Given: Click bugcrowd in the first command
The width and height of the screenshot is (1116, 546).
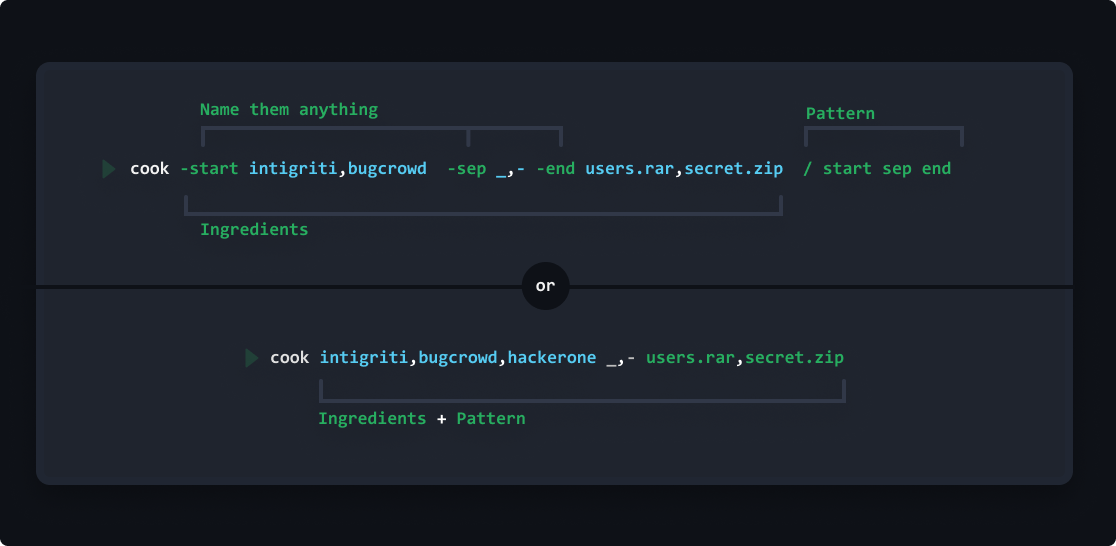Looking at the screenshot, I should click(387, 169).
